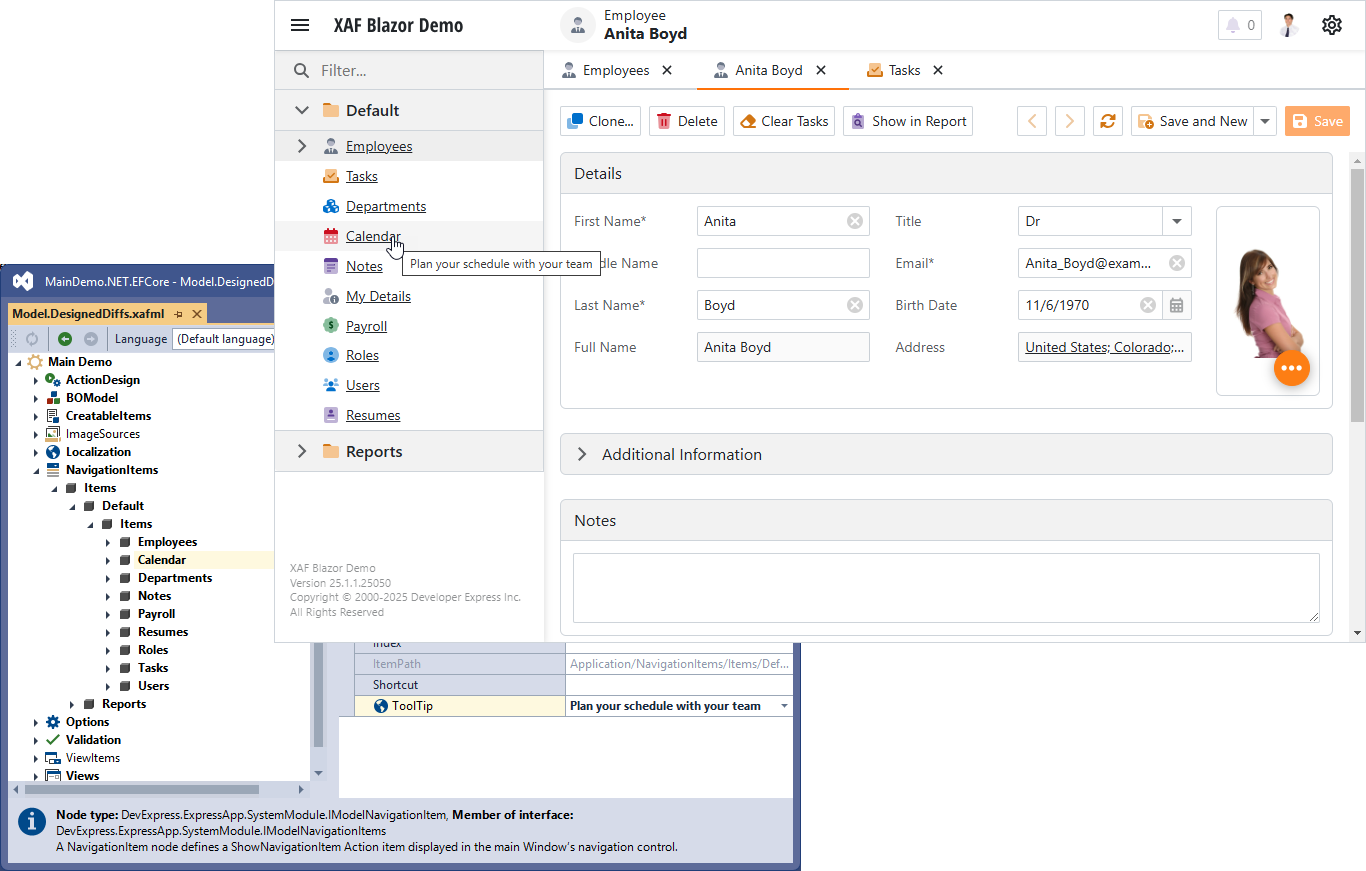
Task: Click the orange photo options button
Action: tap(1291, 368)
